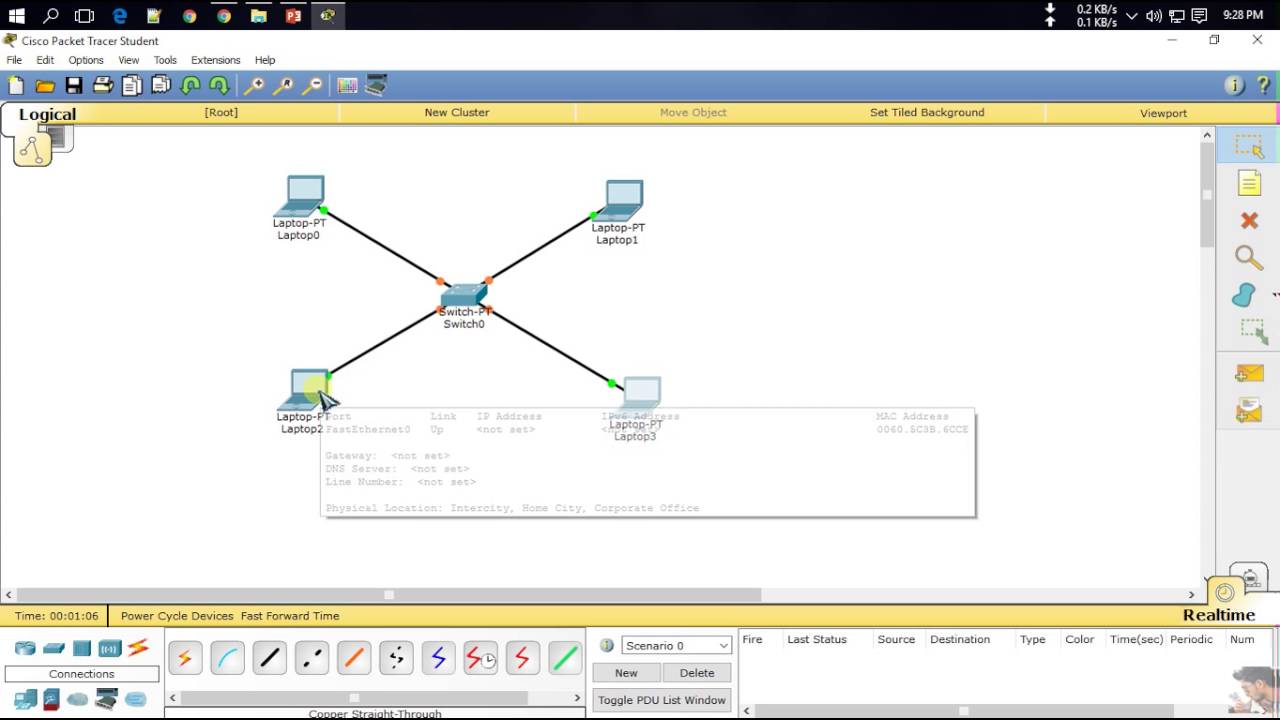The height and width of the screenshot is (720, 1280).
Task: Click the Redo green arrow
Action: (x=219, y=86)
